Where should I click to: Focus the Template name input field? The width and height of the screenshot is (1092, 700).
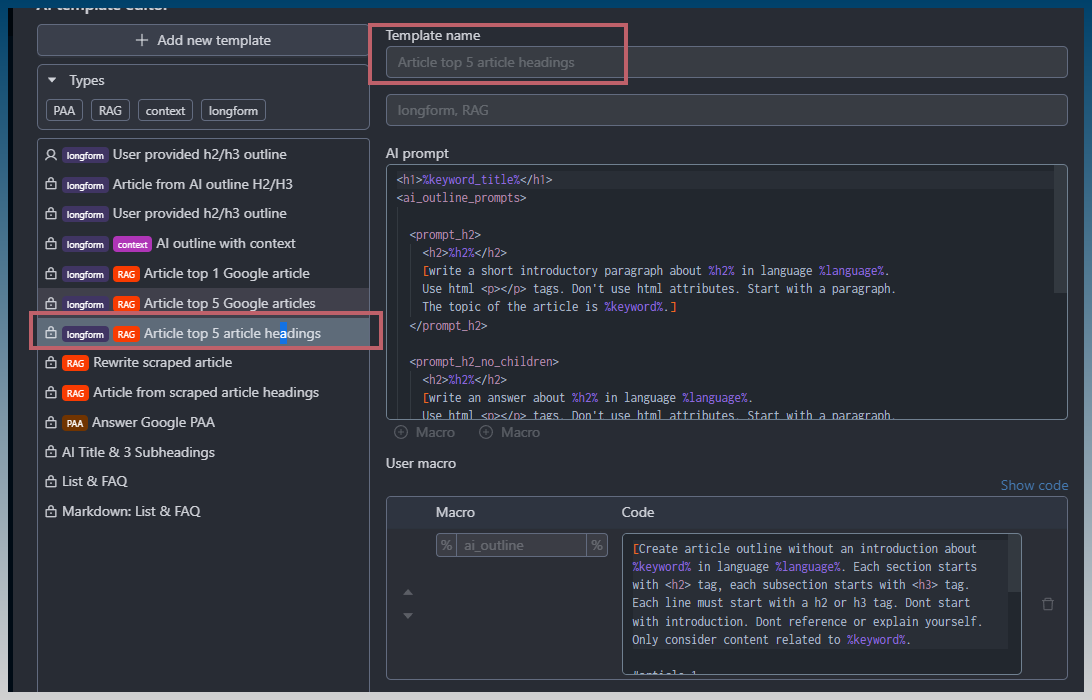(726, 63)
